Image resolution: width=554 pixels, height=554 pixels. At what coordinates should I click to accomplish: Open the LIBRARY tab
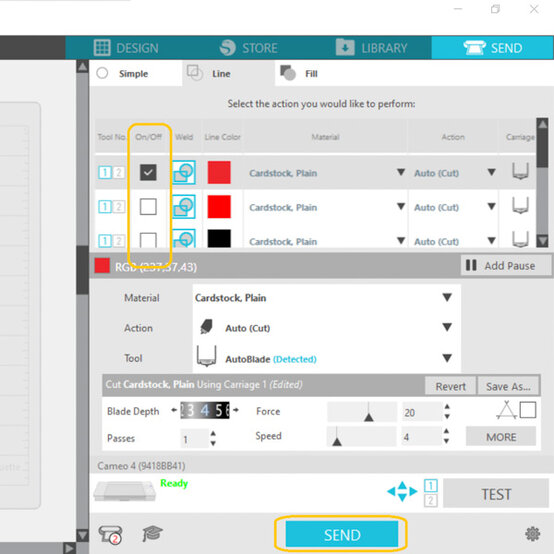coord(371,48)
